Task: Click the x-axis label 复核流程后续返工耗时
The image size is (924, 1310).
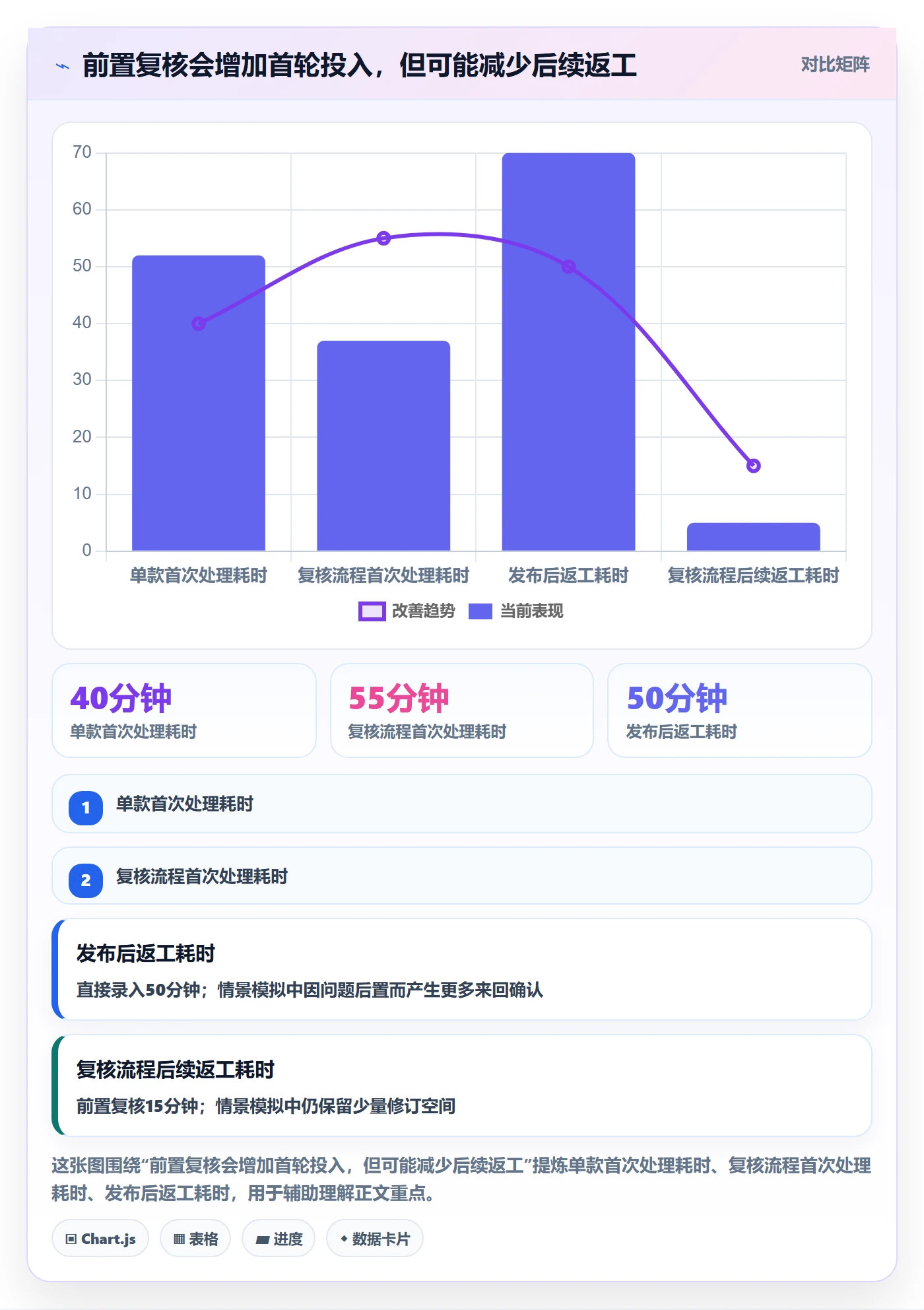Action: (x=753, y=576)
